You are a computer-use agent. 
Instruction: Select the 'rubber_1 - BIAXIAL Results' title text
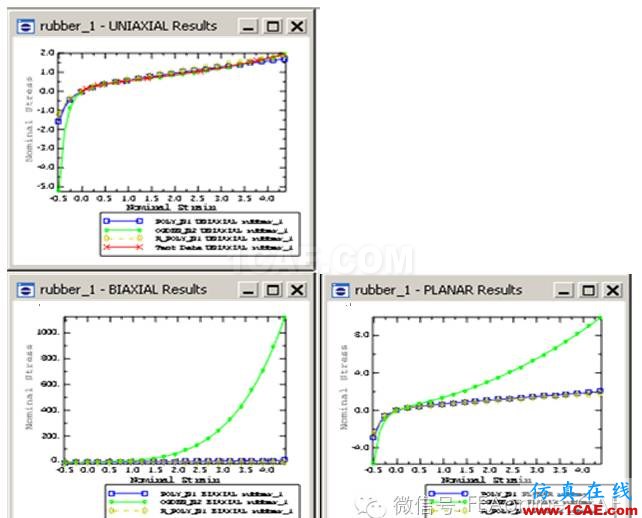pyautogui.click(x=123, y=290)
